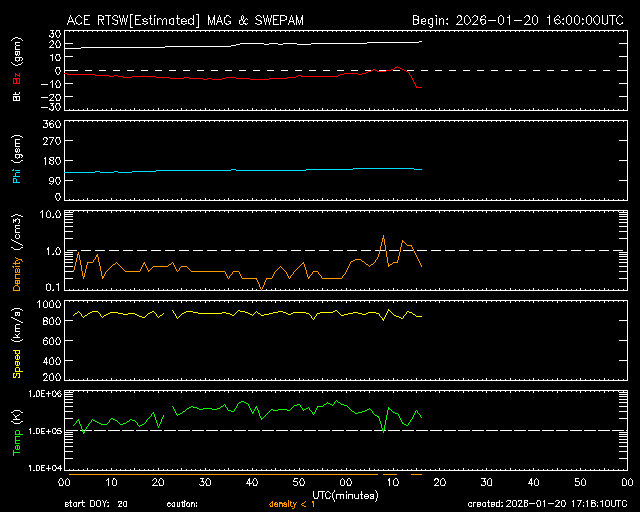Click the cyan "Phi" axis label

pyautogui.click(x=17, y=174)
